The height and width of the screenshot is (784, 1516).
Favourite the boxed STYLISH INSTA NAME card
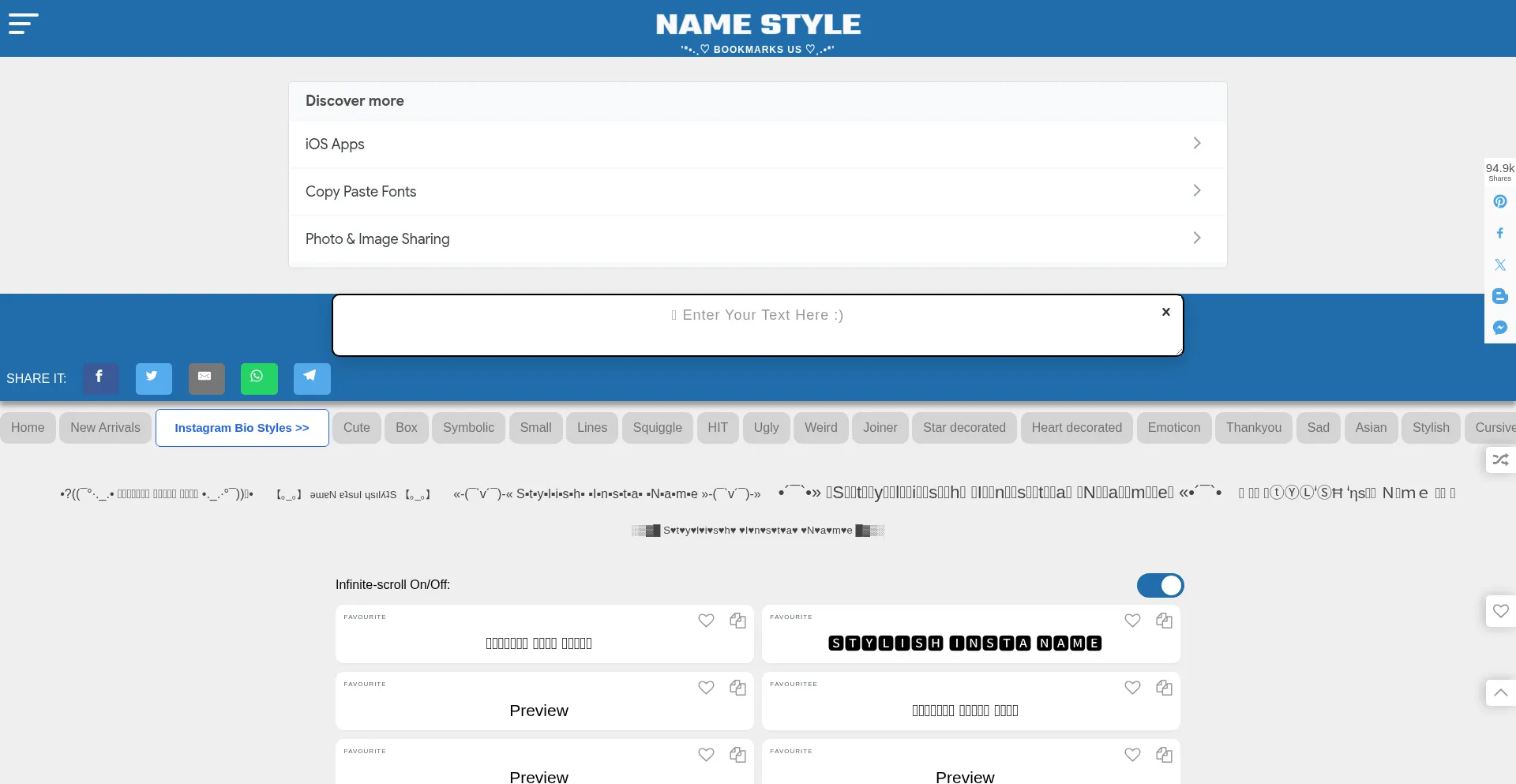pos(1132,621)
